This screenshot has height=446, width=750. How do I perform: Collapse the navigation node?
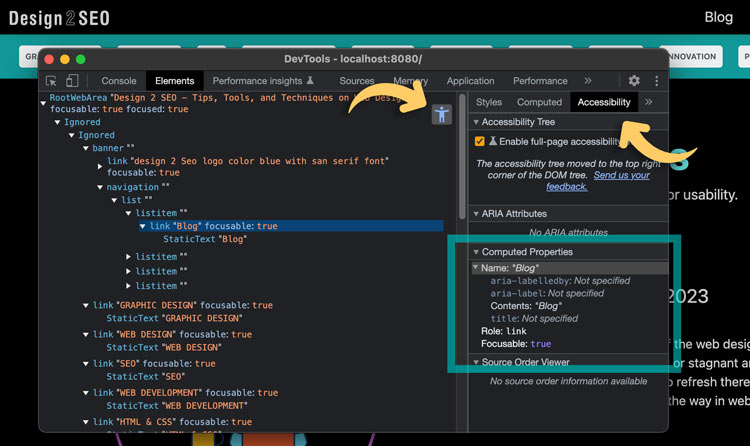point(100,187)
